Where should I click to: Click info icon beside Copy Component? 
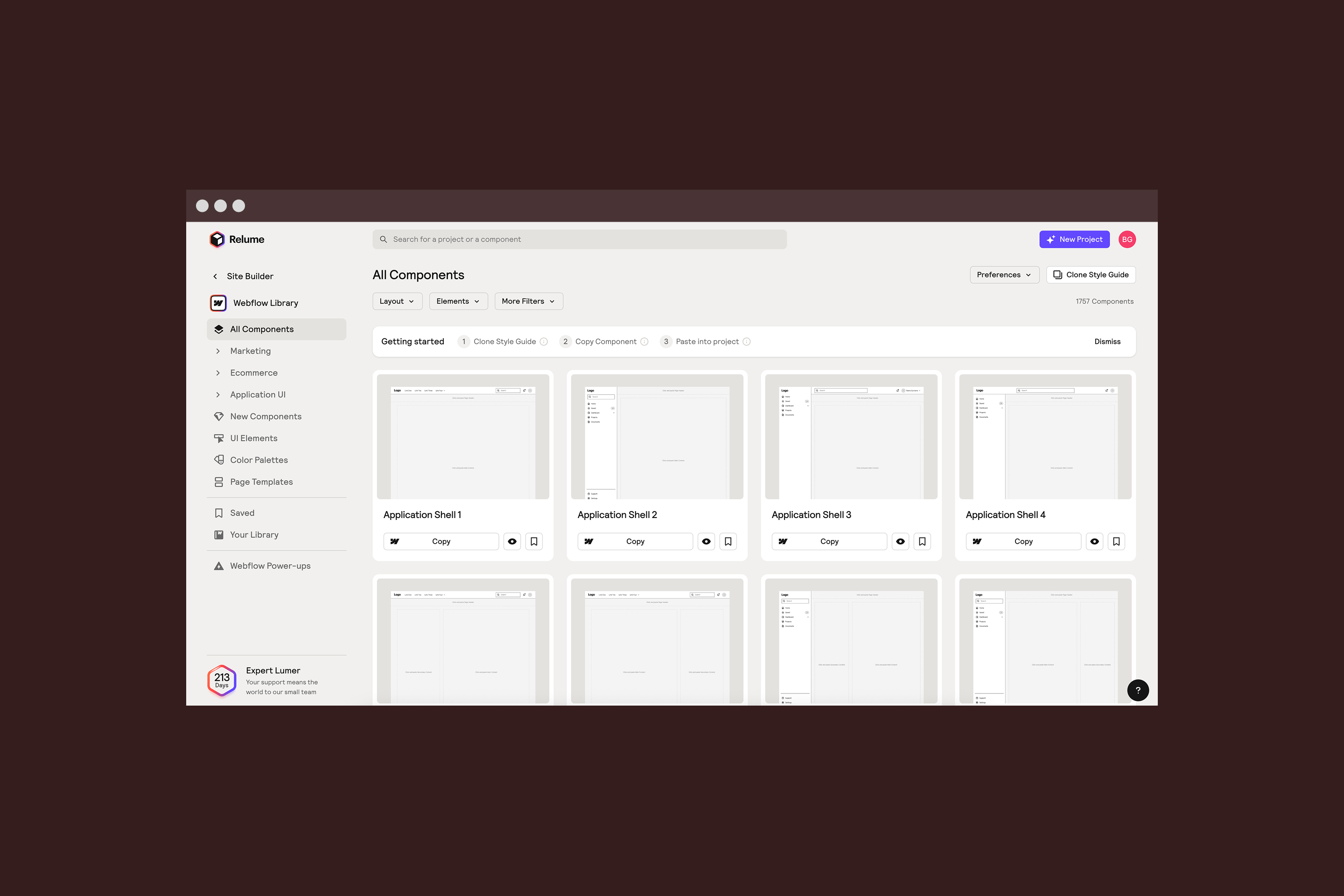644,342
